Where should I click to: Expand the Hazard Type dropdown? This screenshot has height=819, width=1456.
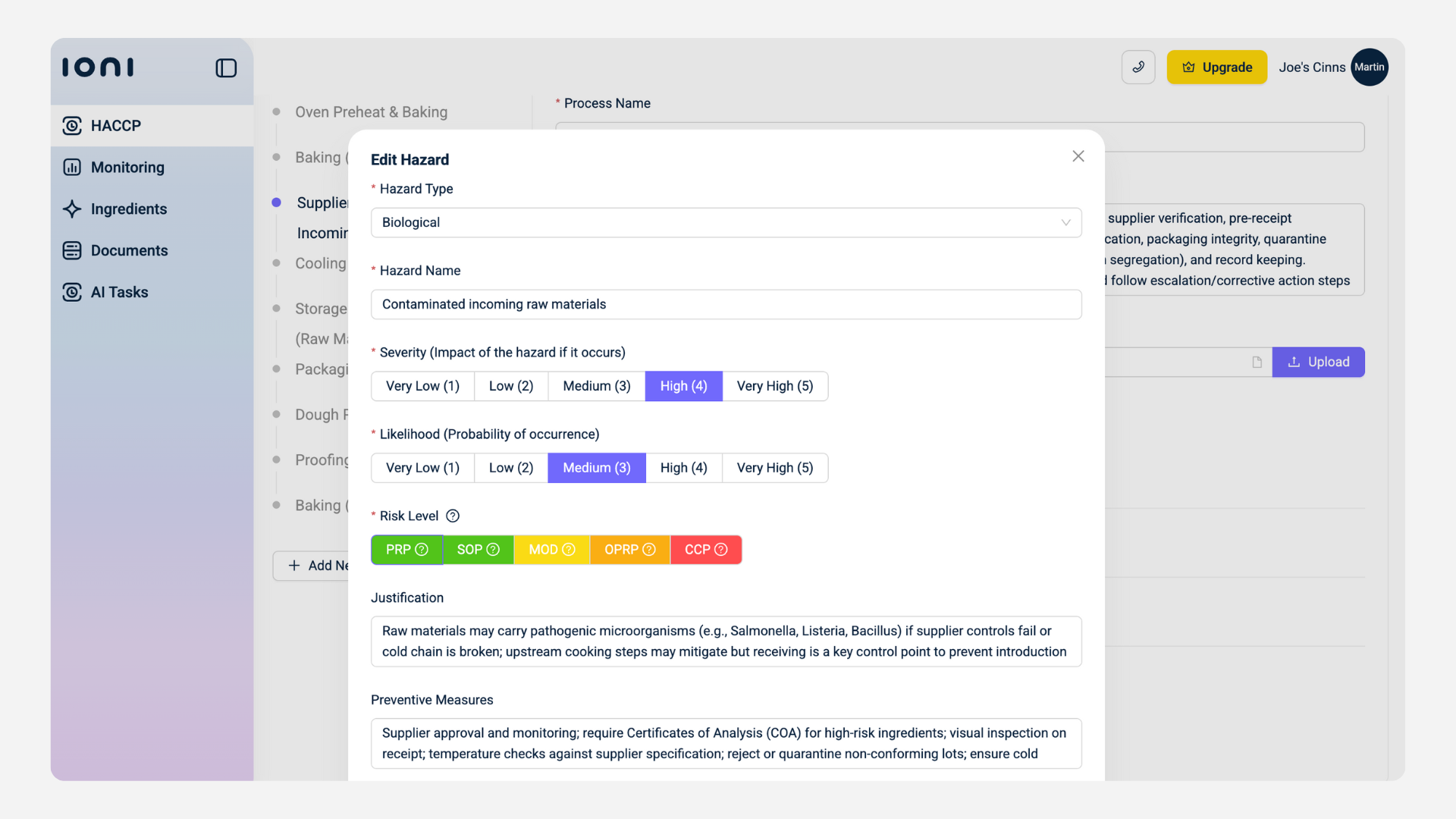point(726,223)
